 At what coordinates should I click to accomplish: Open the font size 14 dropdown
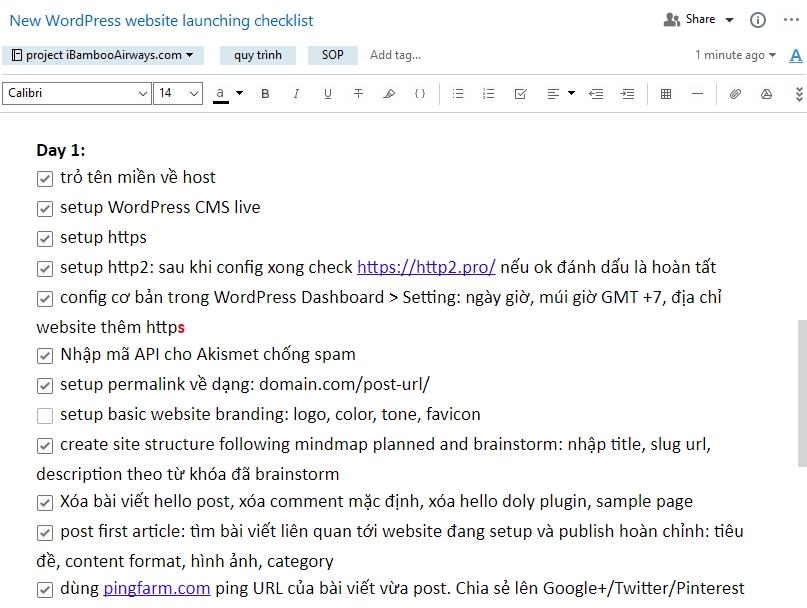coord(178,94)
